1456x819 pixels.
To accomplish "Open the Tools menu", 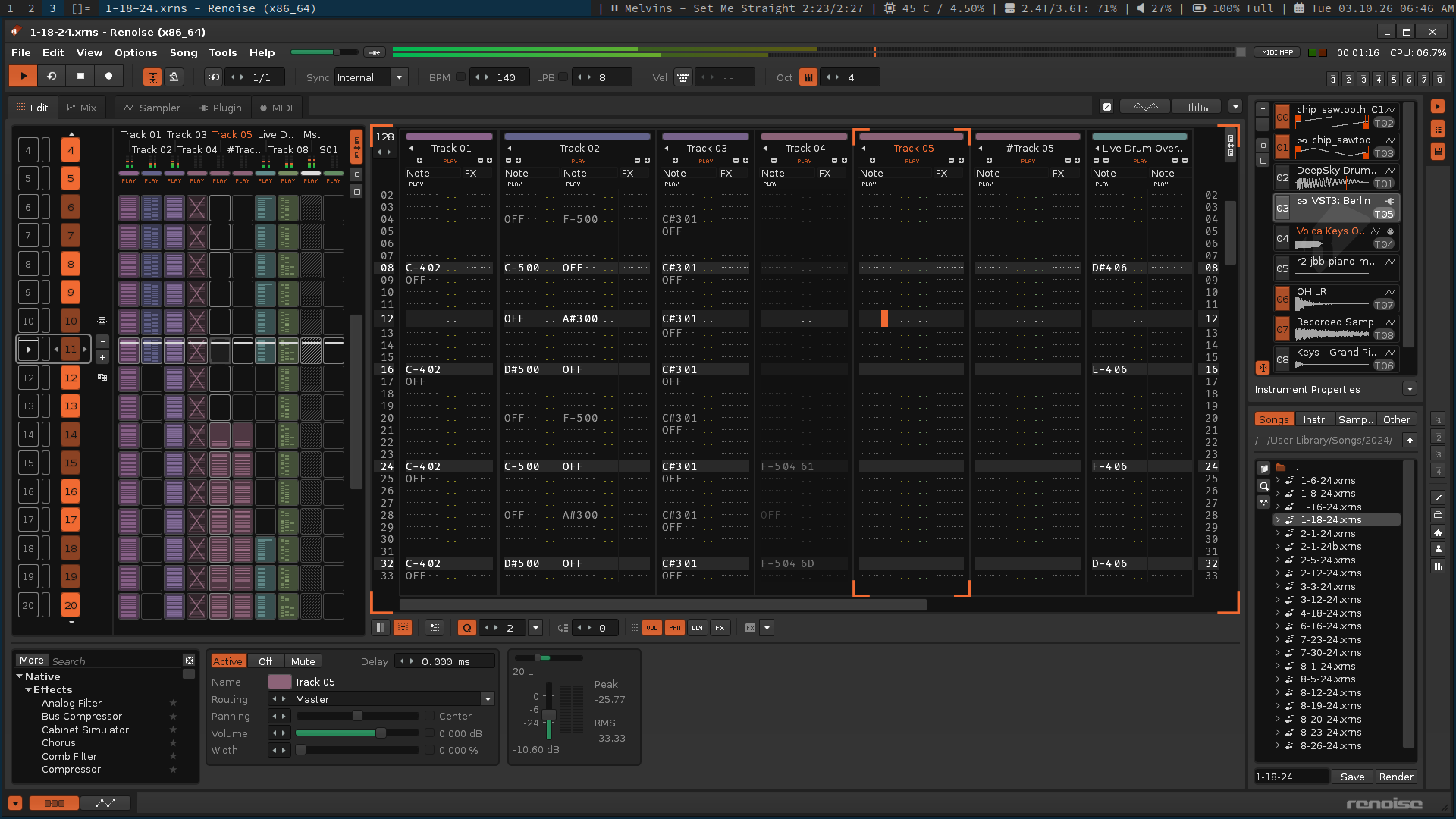I will click(x=223, y=52).
